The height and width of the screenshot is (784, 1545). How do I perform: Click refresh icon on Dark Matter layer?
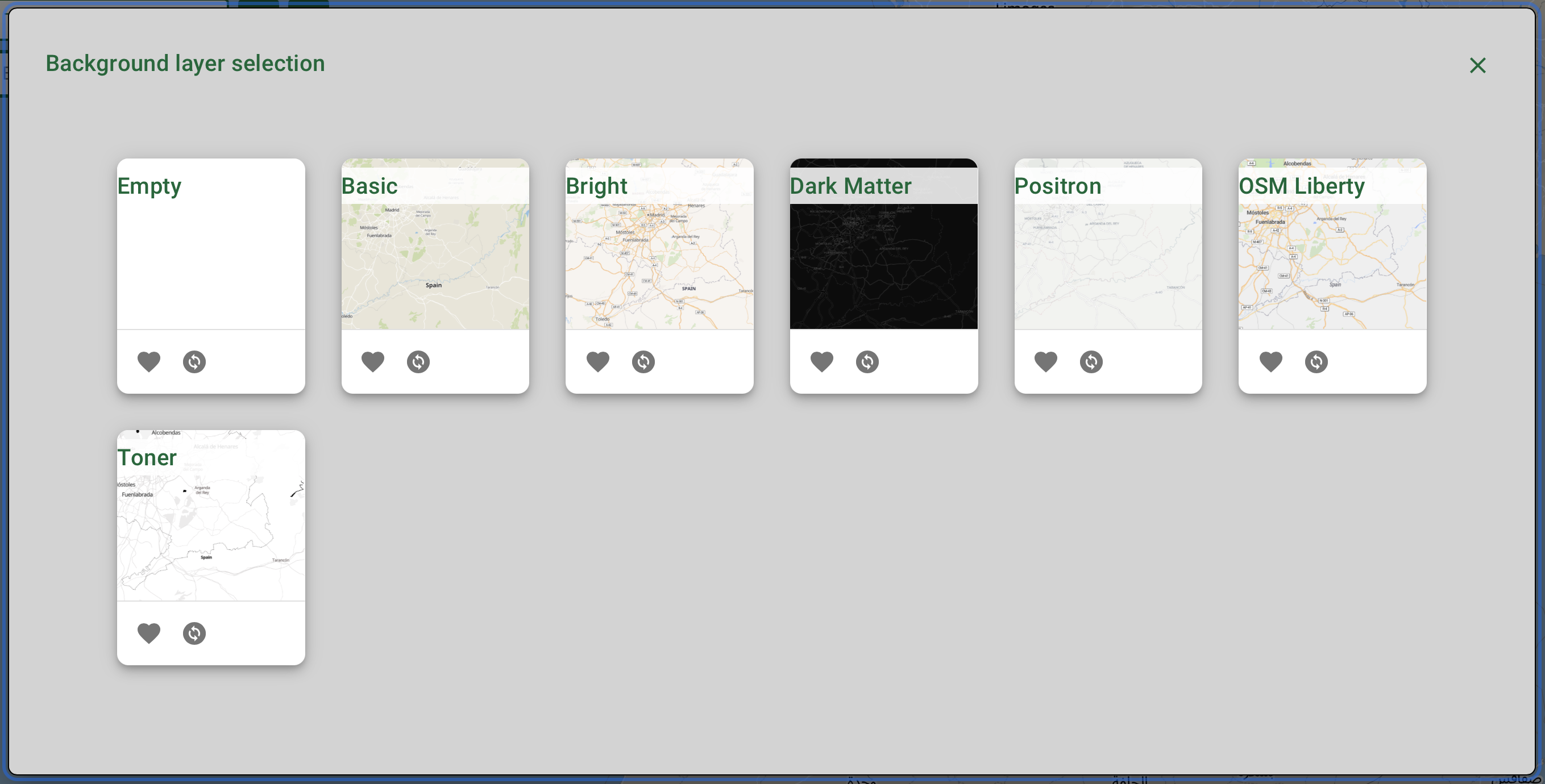click(x=867, y=361)
